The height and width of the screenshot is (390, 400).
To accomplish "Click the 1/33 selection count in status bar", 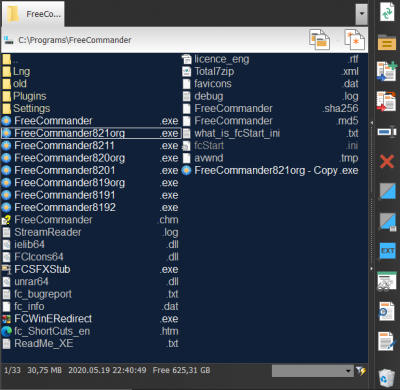I will (x=12, y=370).
